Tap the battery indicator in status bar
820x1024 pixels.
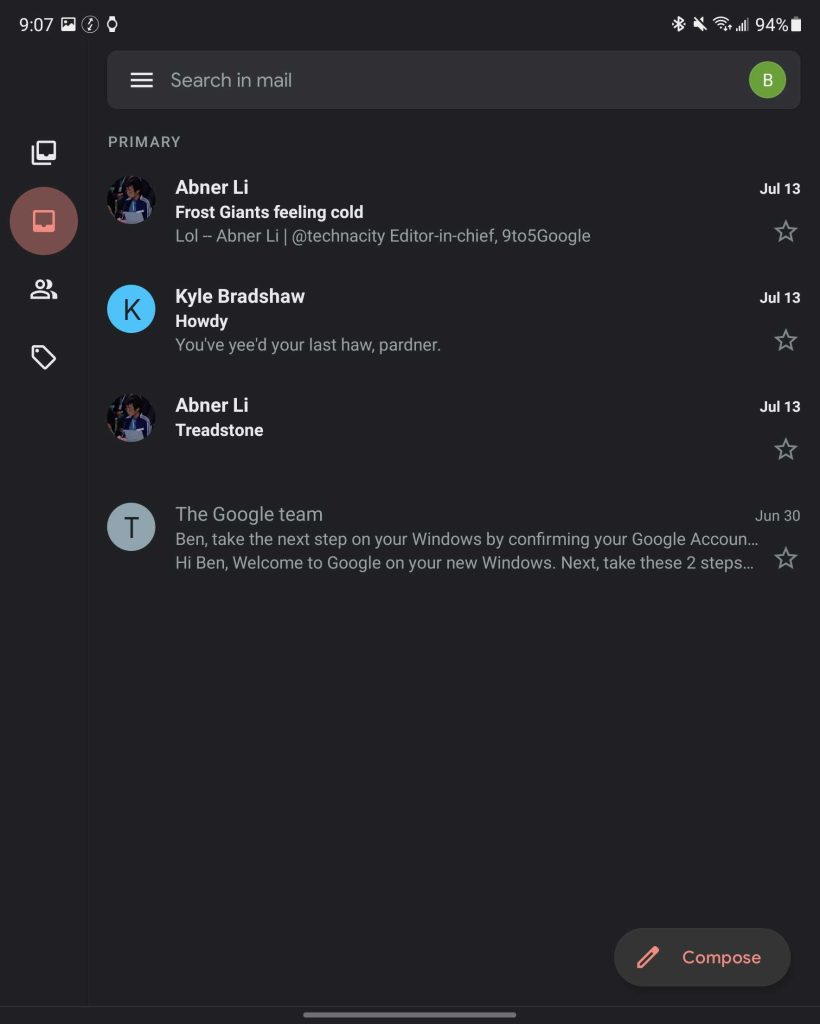click(x=796, y=24)
